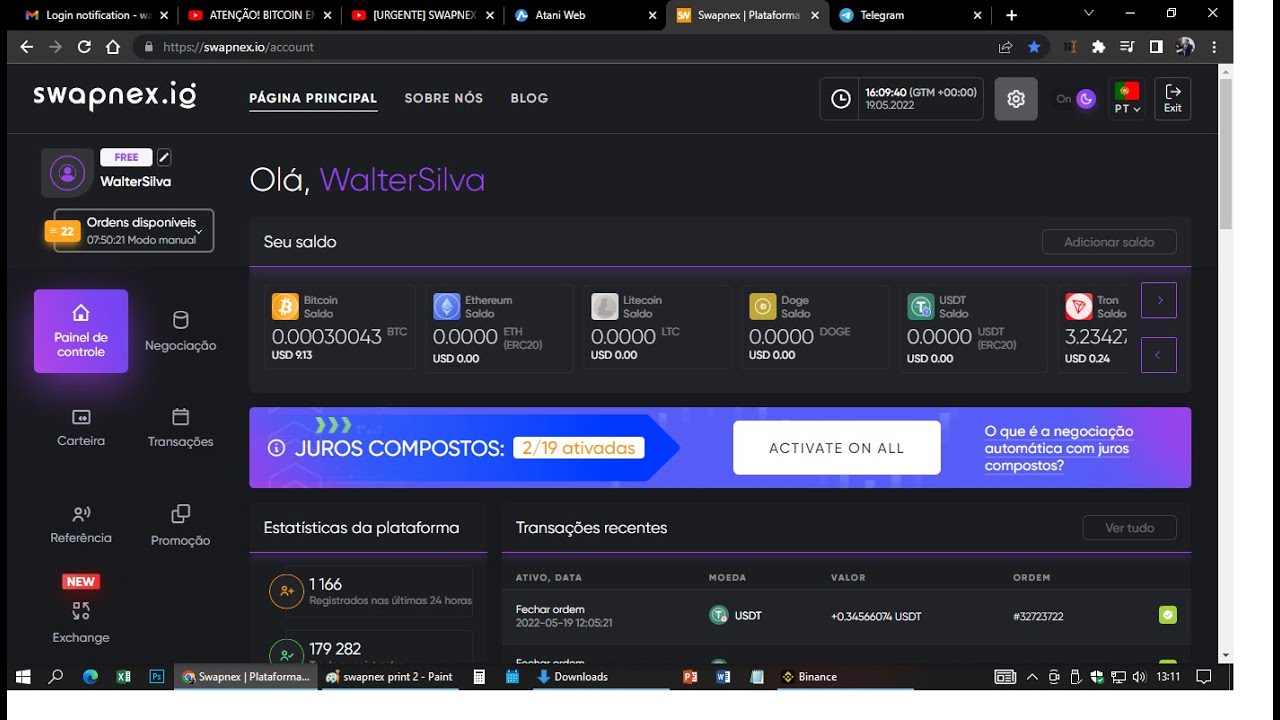Click the clock icon beside the time

[841, 99]
